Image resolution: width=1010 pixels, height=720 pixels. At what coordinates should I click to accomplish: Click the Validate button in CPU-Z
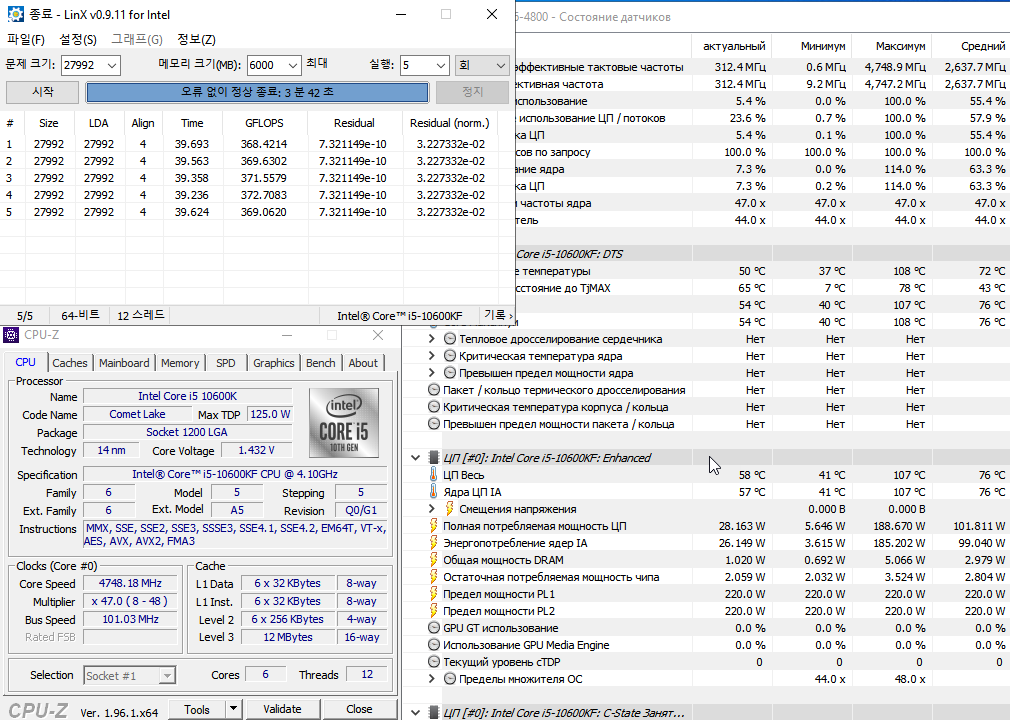tap(282, 709)
